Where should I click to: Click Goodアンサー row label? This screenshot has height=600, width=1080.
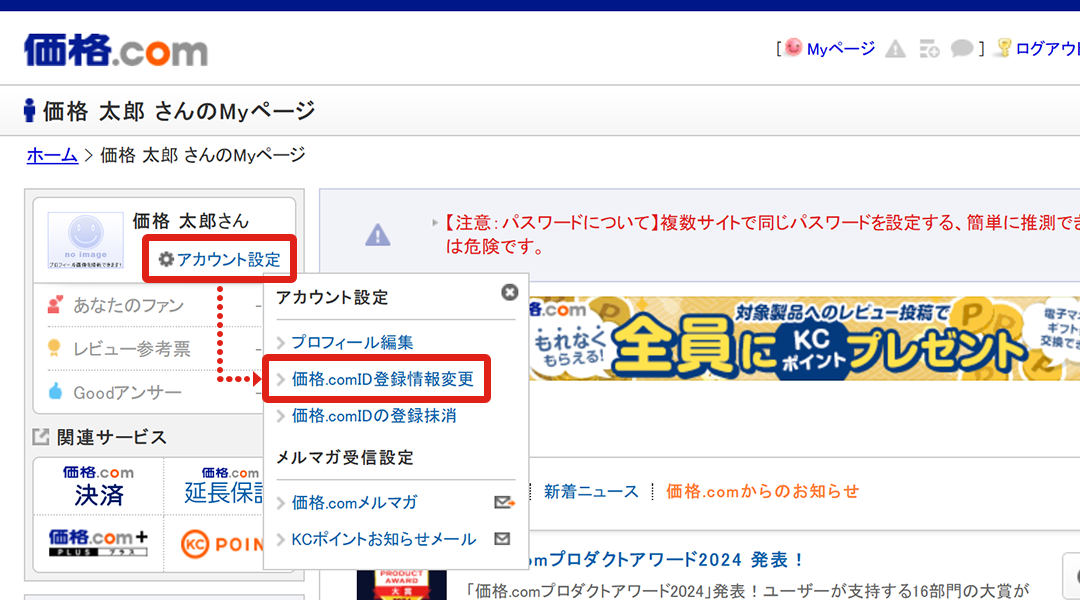127,393
